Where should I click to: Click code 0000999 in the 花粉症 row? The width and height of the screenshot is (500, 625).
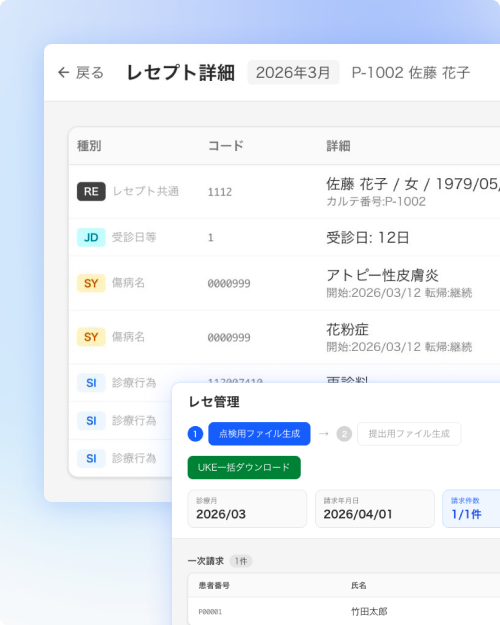[229, 338]
